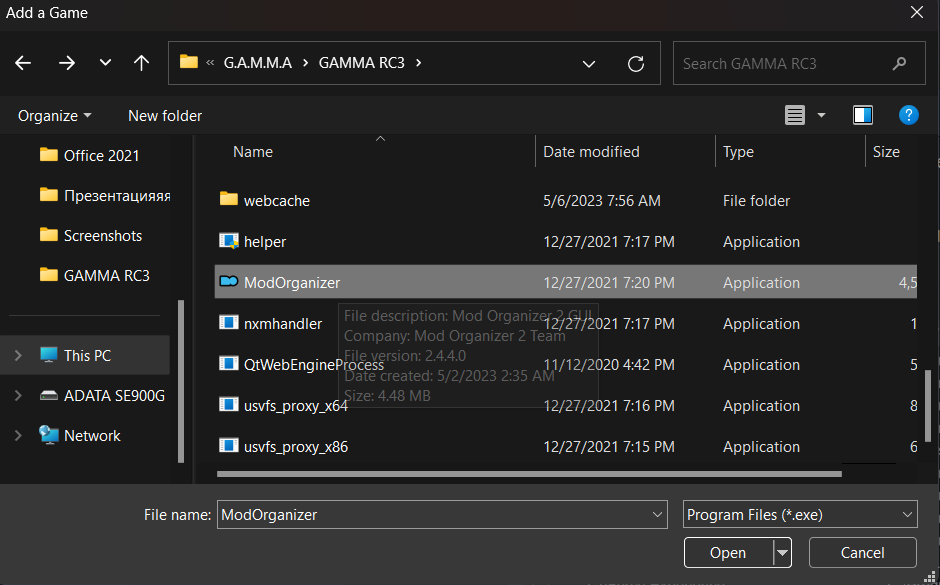Expand the address bar history dropdown
Image resolution: width=940 pixels, height=585 pixels.
pos(589,63)
